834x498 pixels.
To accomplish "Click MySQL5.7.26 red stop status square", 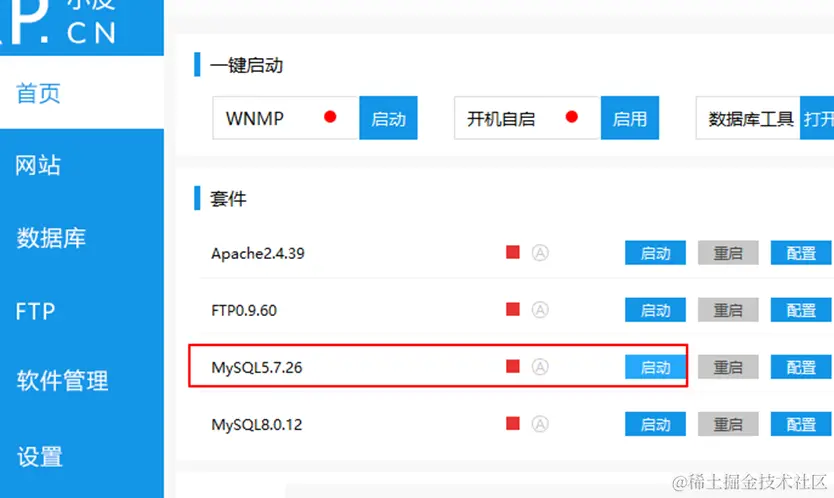I will (x=513, y=366).
